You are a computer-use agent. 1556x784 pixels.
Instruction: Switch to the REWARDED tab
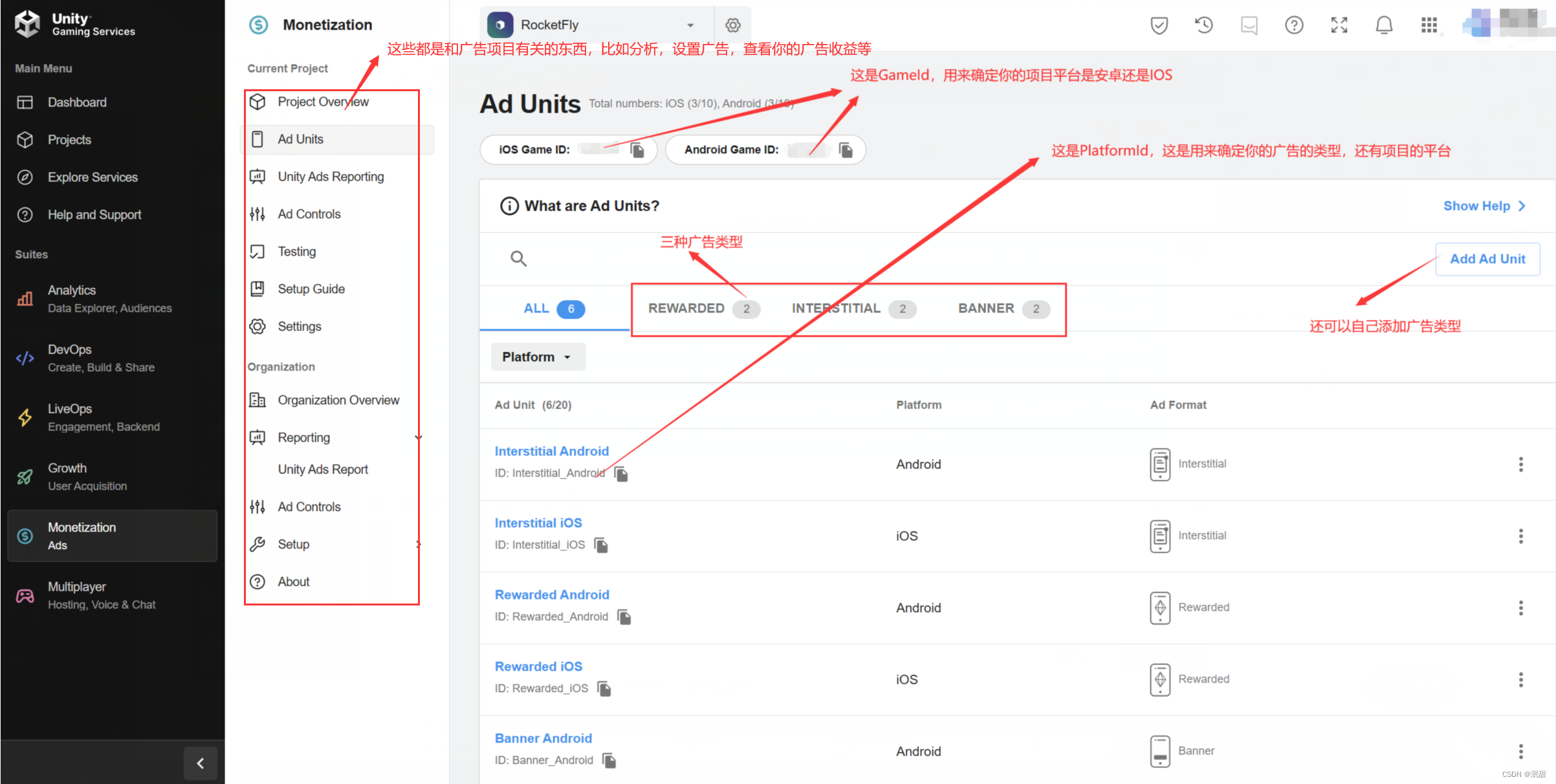click(687, 309)
